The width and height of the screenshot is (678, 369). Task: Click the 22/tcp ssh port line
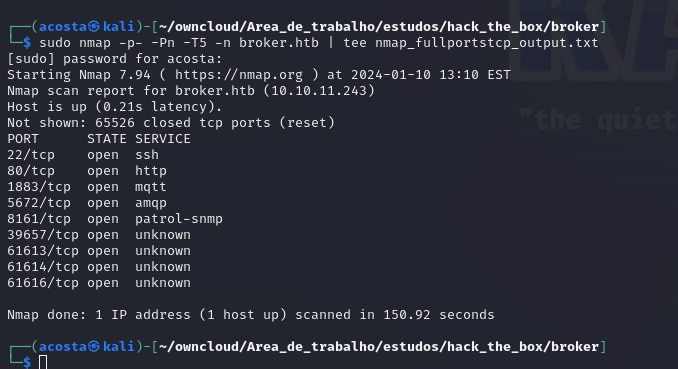83,155
